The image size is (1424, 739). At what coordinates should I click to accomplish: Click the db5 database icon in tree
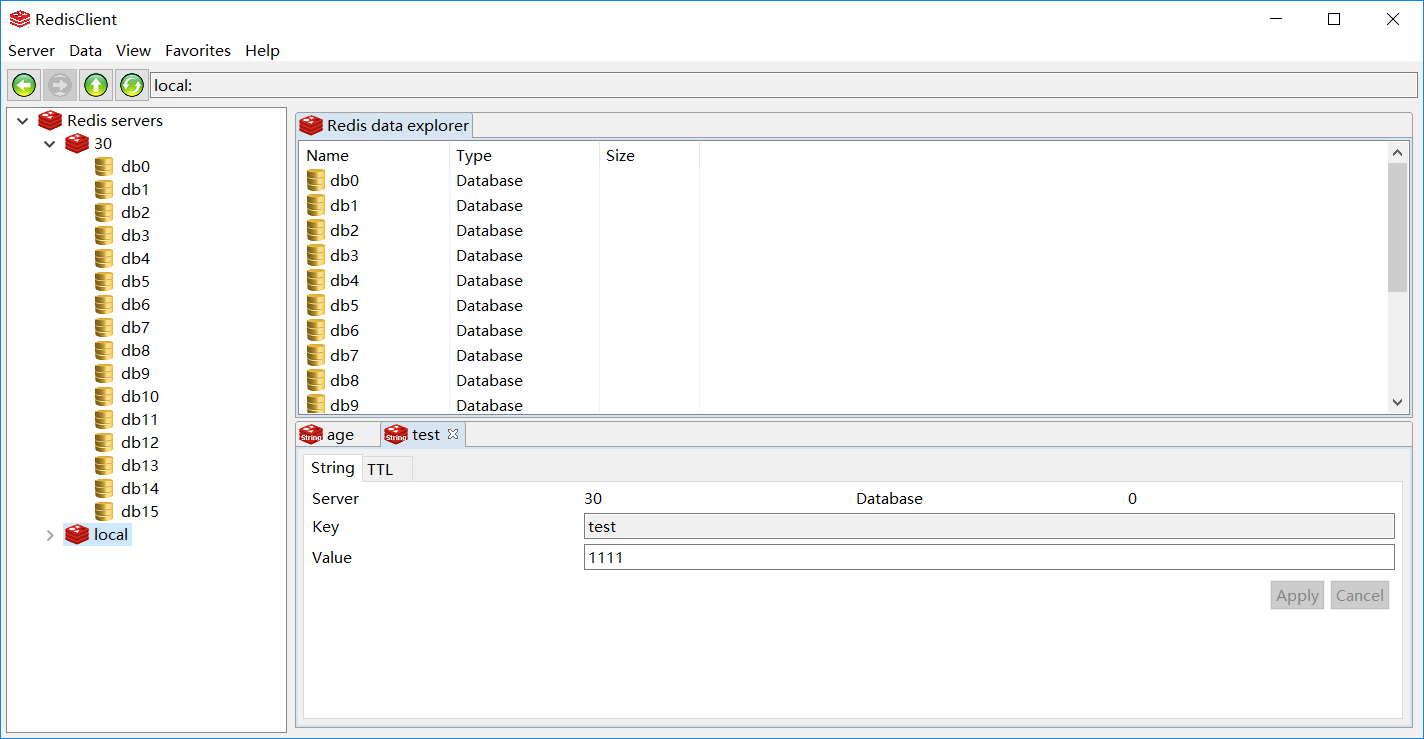pos(104,281)
